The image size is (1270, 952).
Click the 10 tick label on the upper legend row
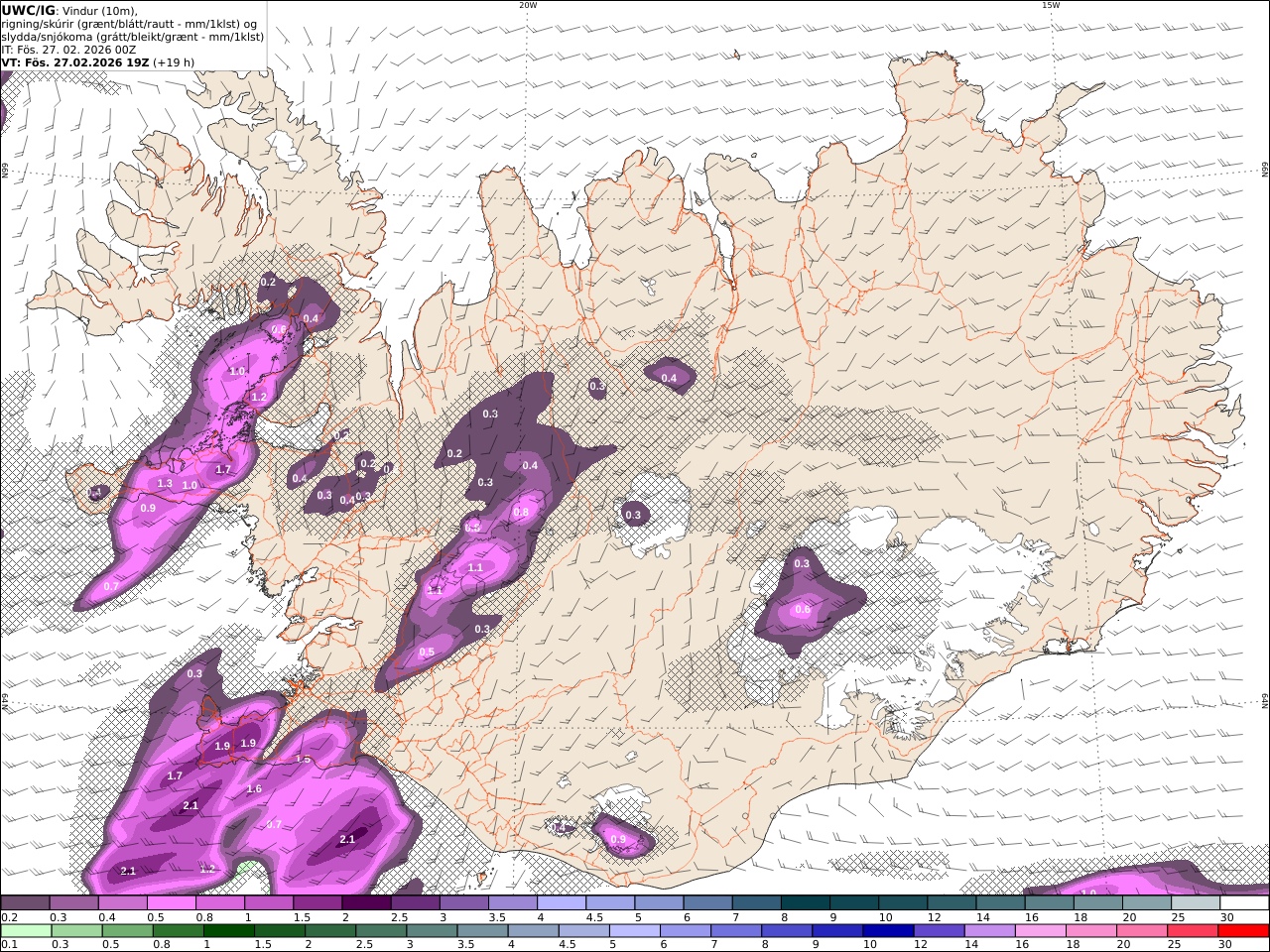(886, 917)
